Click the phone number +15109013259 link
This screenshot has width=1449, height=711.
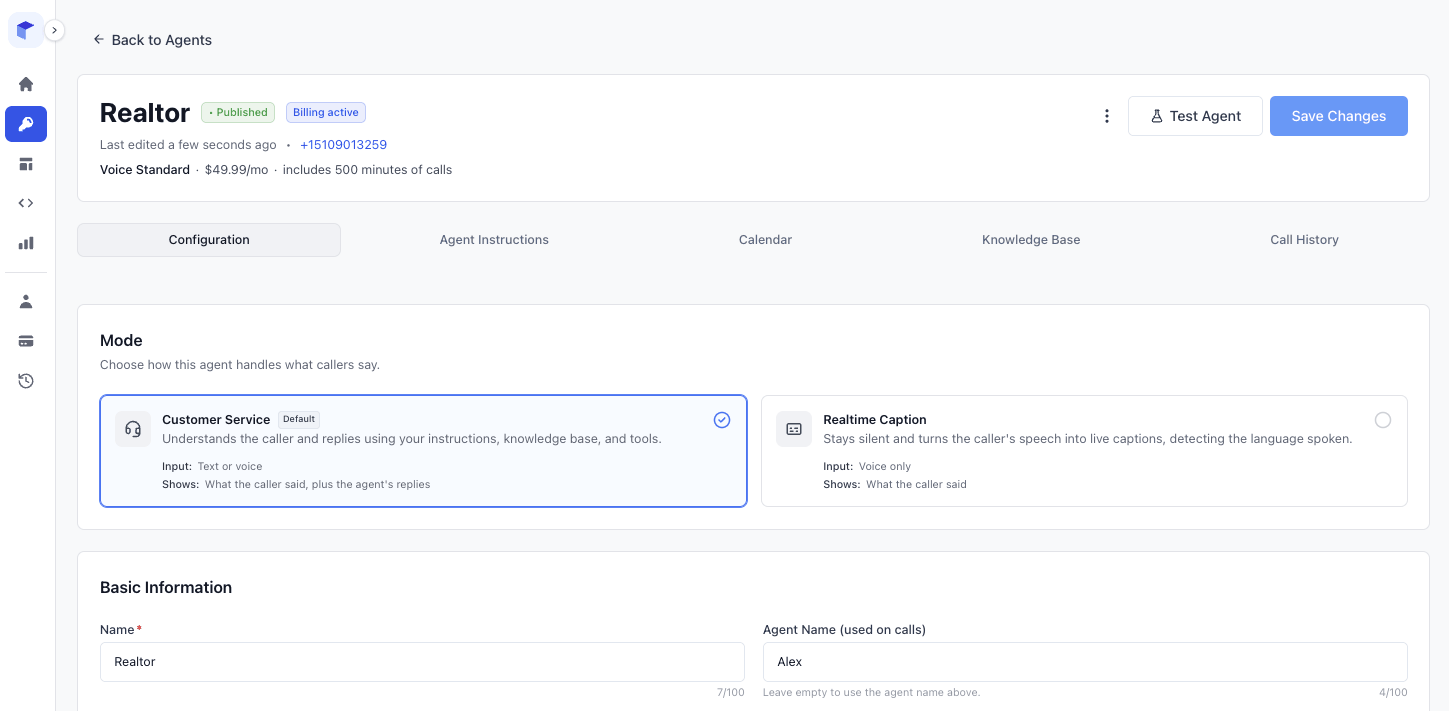343,145
